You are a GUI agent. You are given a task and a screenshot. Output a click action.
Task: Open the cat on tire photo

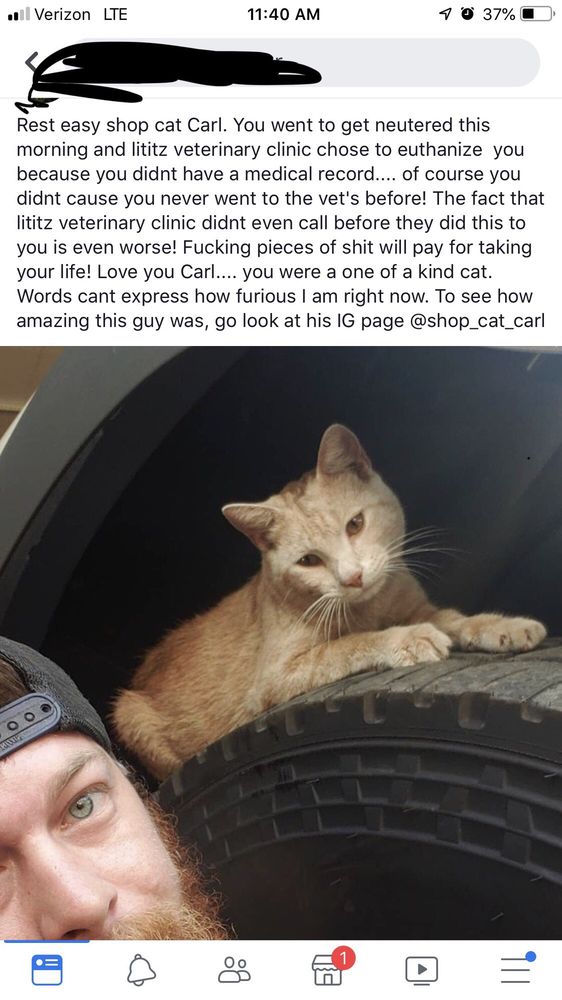coord(281,642)
